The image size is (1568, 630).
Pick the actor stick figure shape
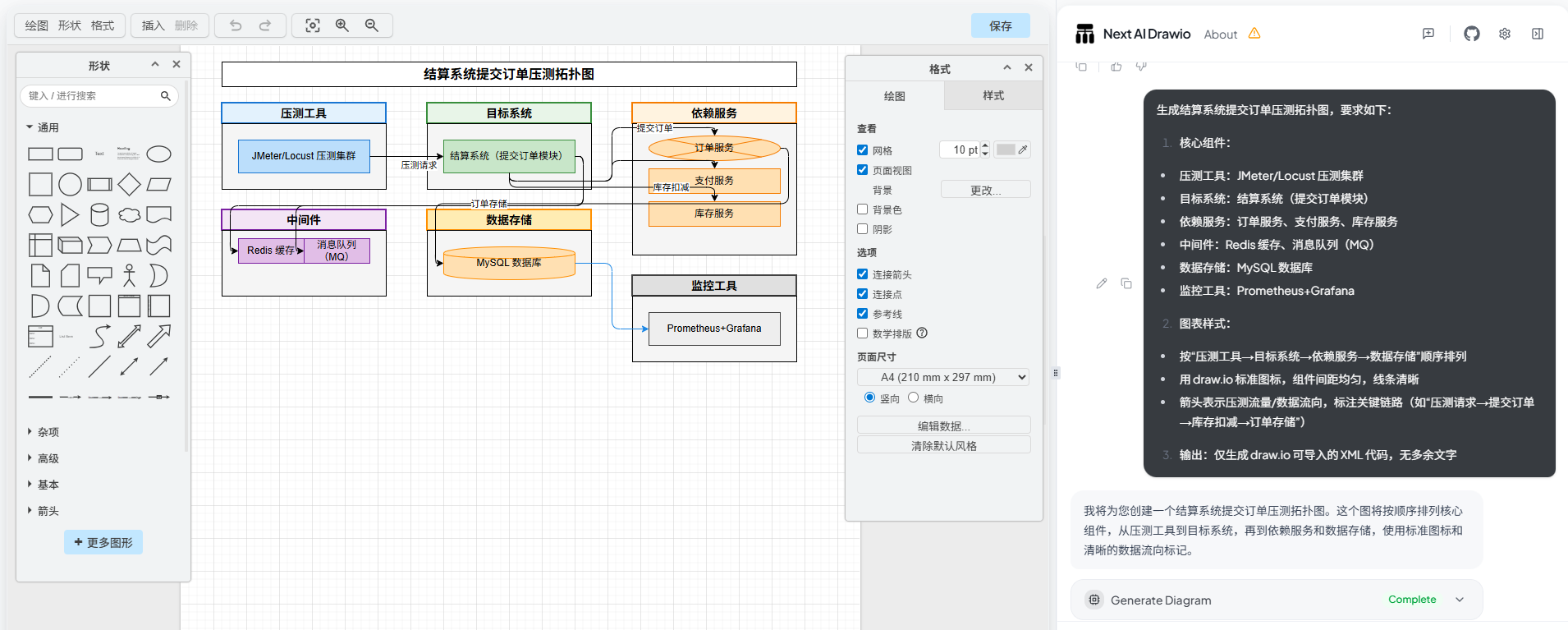point(129,275)
